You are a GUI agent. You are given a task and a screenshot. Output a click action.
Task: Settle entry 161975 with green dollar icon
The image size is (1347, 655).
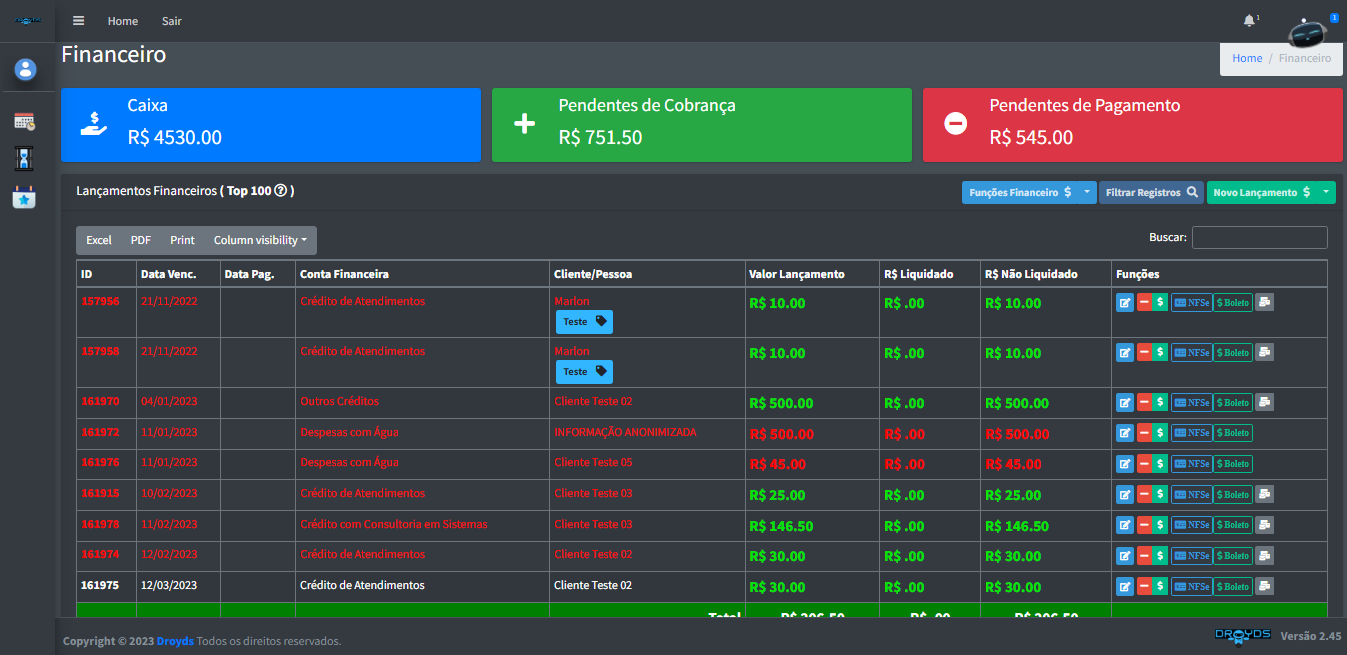[x=1160, y=586]
